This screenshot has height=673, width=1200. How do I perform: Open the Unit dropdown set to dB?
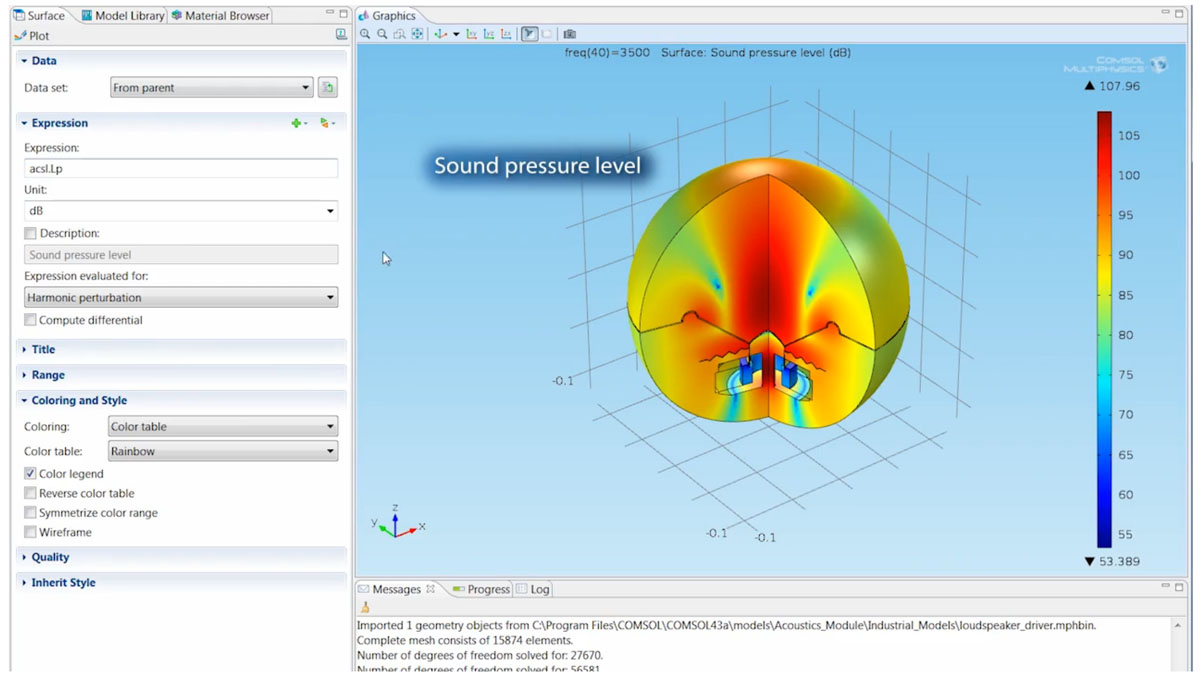click(180, 210)
